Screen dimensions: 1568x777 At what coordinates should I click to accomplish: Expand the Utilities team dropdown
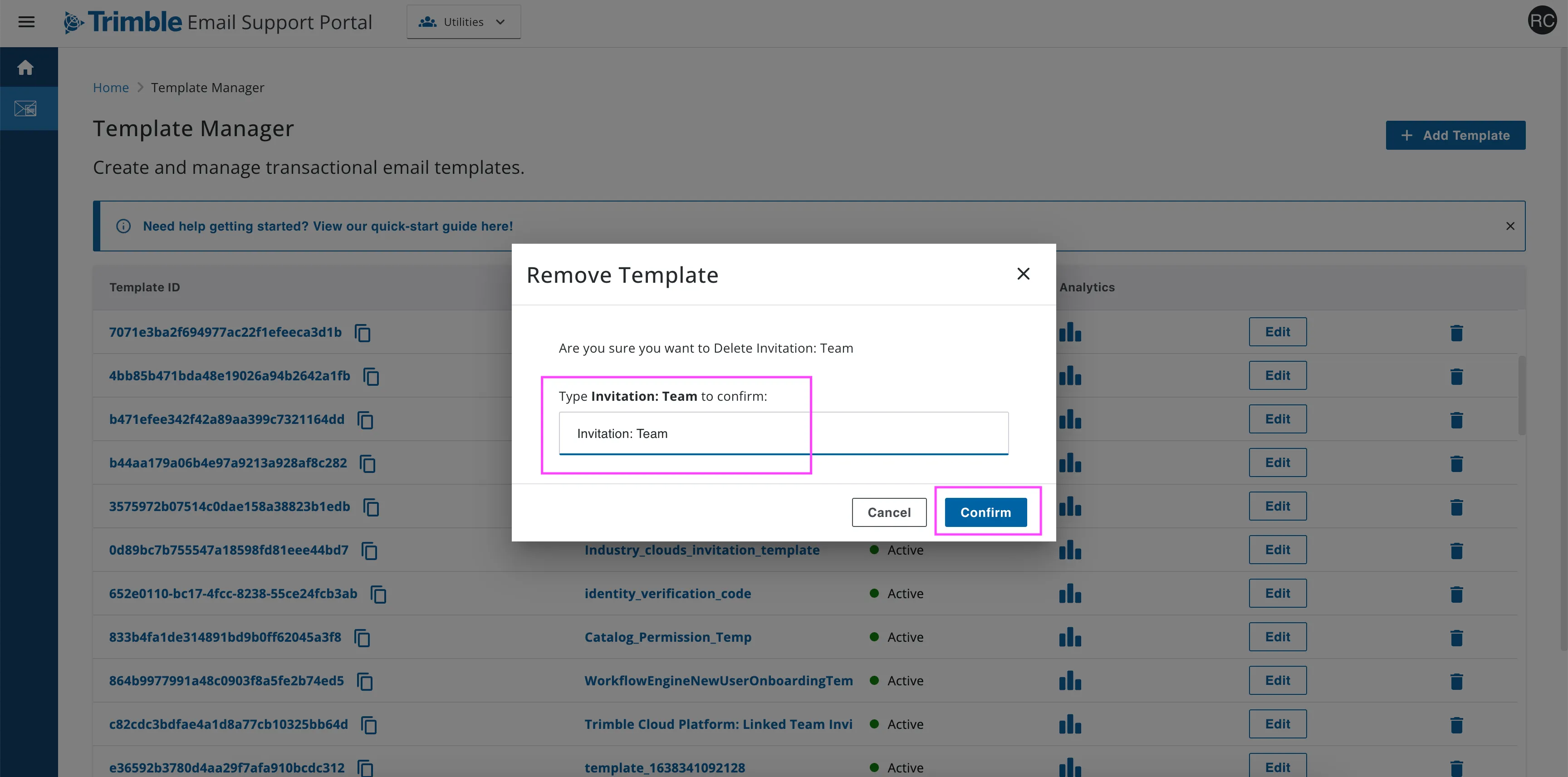pyautogui.click(x=464, y=22)
